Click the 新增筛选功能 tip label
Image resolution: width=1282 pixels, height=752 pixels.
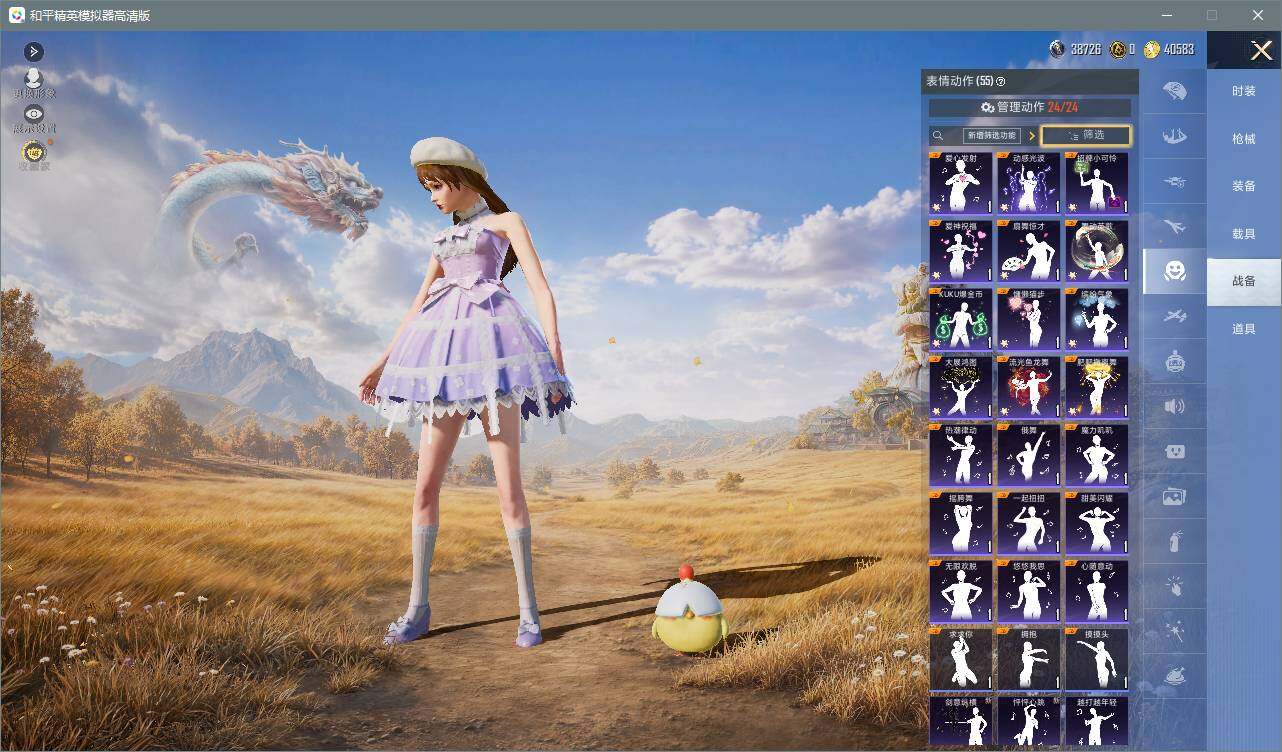(x=991, y=136)
